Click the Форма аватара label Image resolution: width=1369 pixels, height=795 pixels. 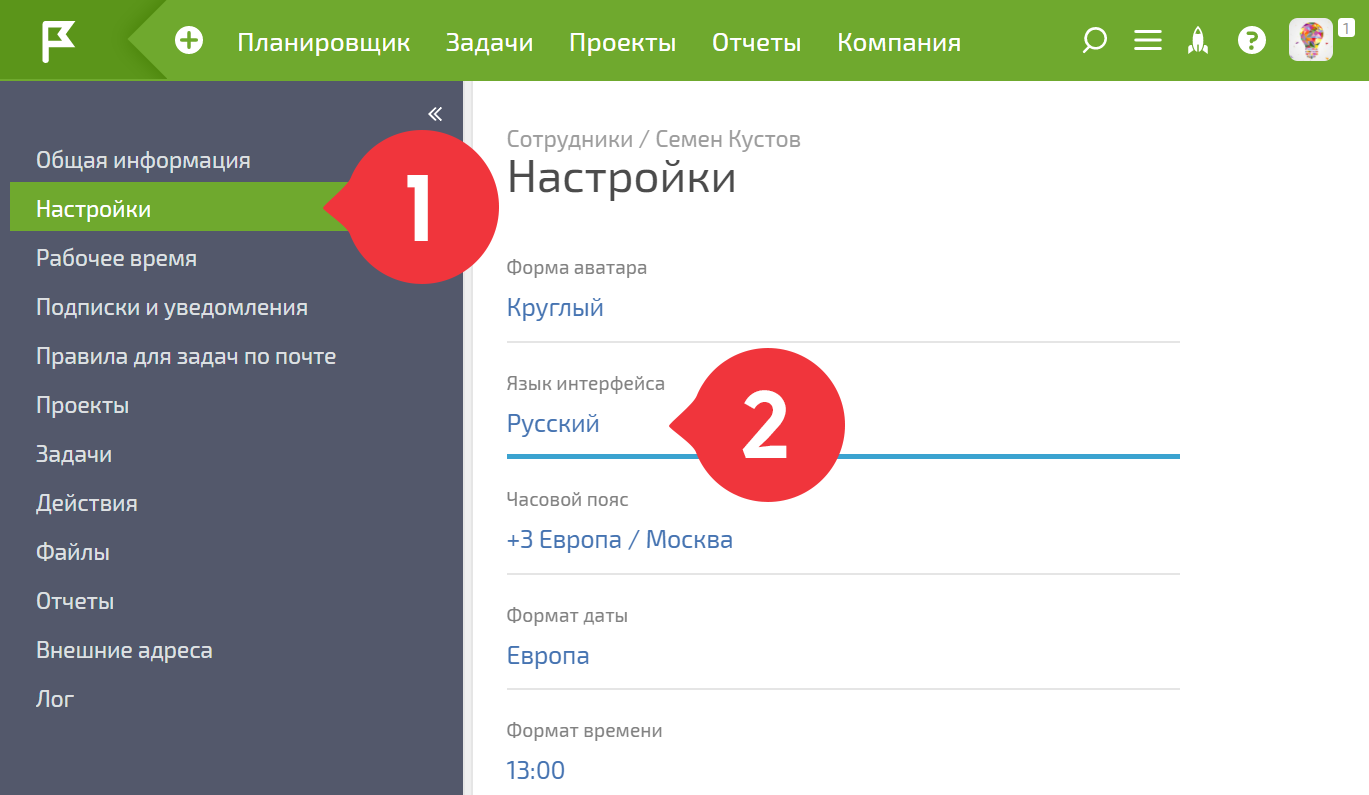coord(577,268)
